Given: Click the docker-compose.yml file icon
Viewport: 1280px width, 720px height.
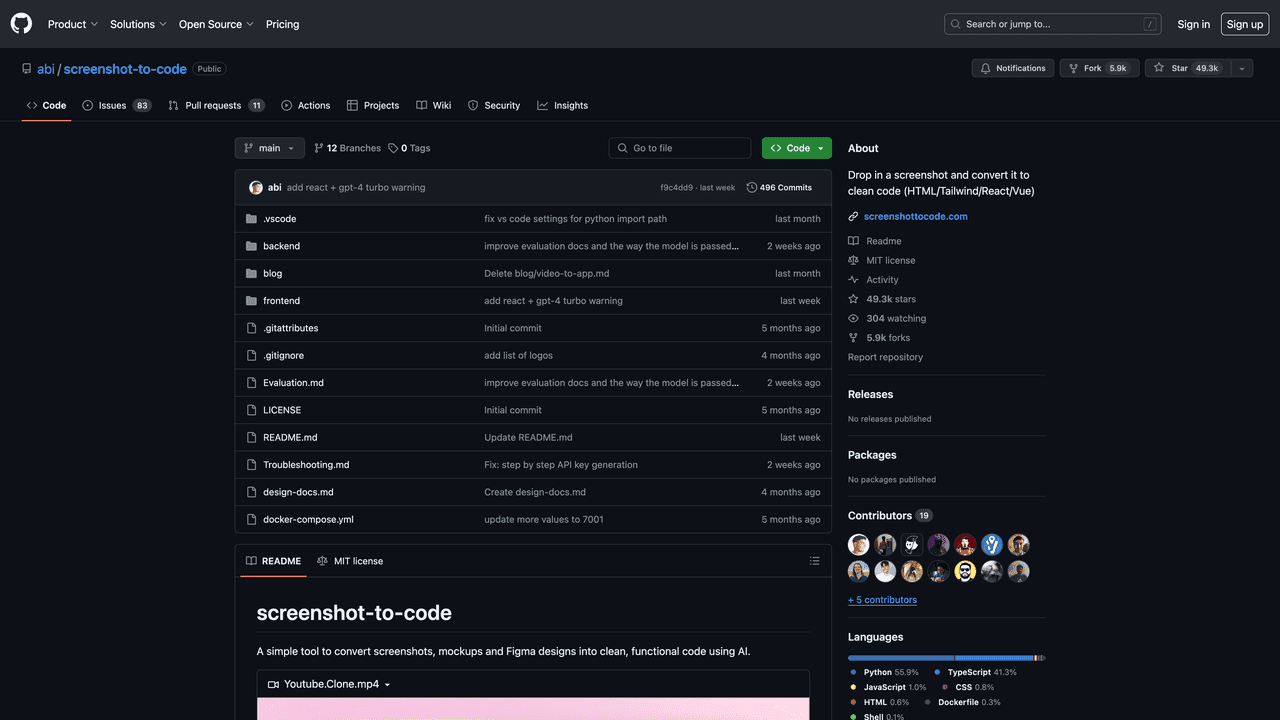Looking at the screenshot, I should click(x=252, y=520).
